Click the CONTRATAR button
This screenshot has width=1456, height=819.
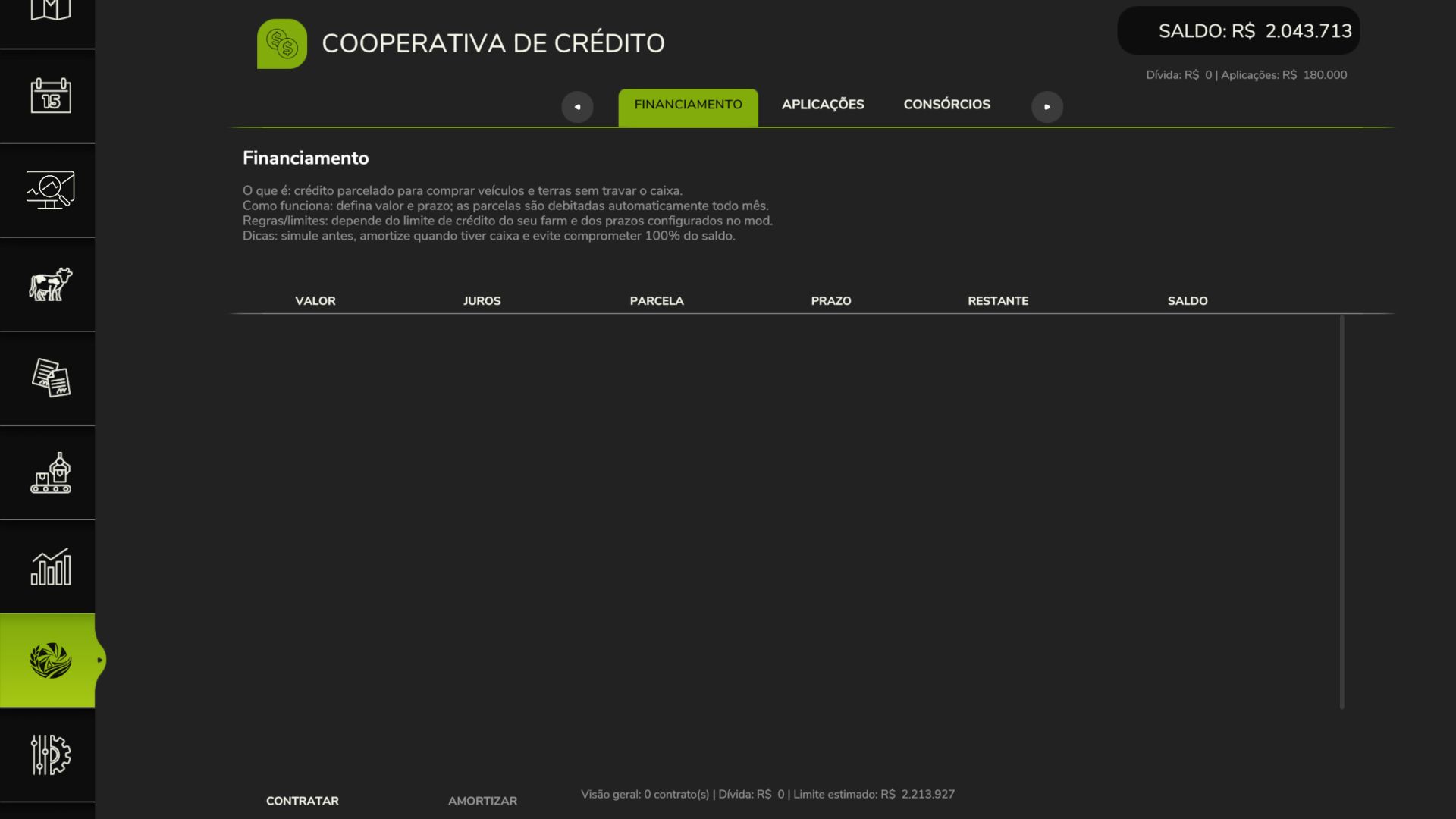(x=302, y=801)
